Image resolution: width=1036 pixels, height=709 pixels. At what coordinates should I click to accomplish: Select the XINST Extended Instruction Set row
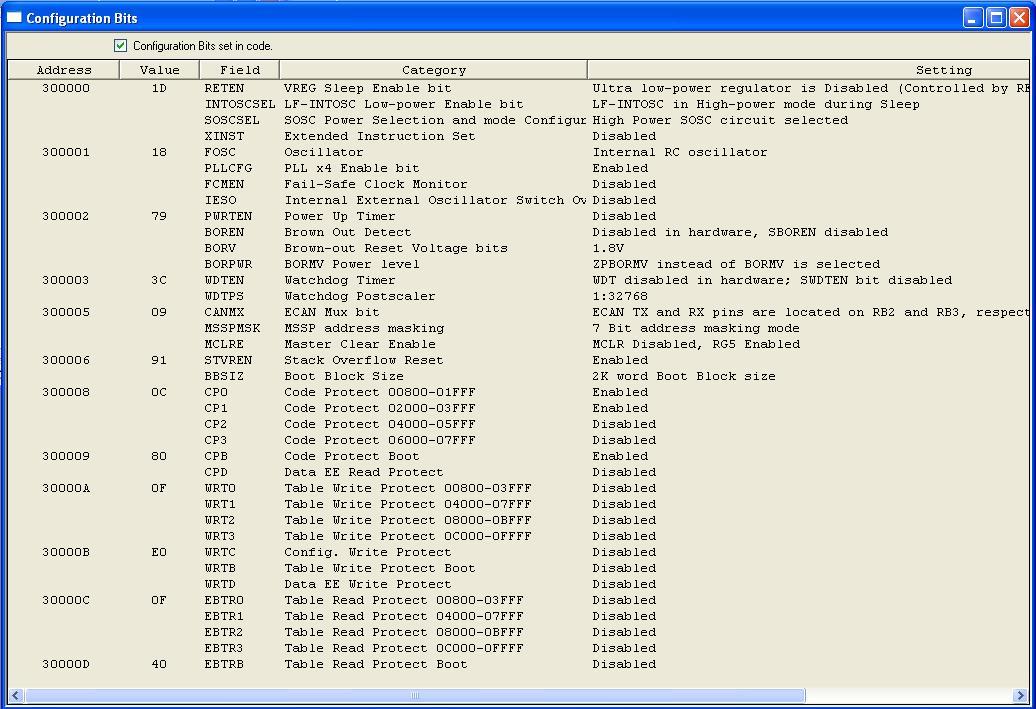point(518,136)
